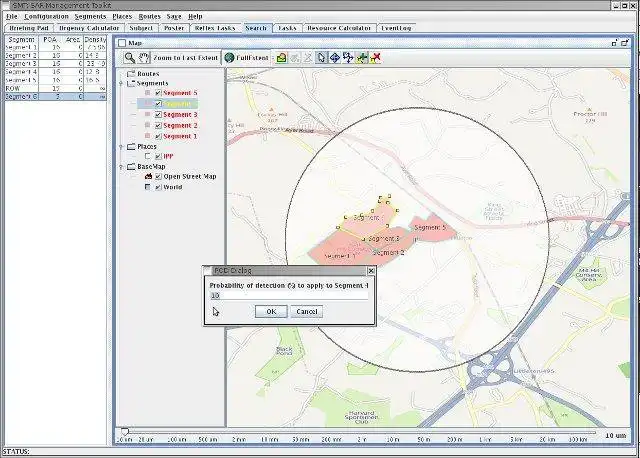
Task: Collapse the BaseMap tree node
Action: [x=121, y=167]
